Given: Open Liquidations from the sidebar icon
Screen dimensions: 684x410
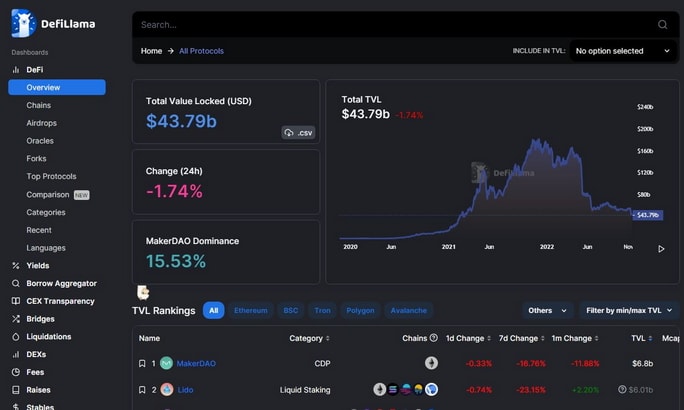Looking at the screenshot, I should pos(16,337).
